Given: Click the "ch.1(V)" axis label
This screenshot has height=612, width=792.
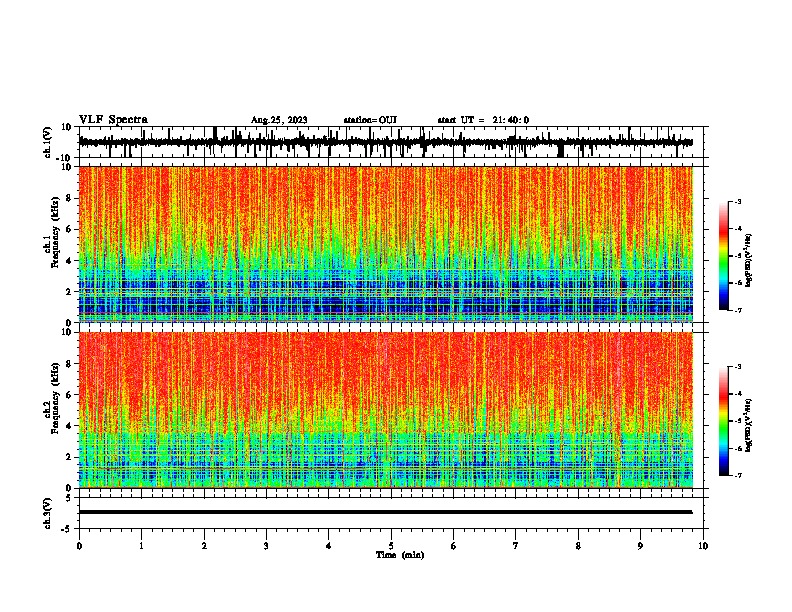Looking at the screenshot, I should click(x=47, y=142).
